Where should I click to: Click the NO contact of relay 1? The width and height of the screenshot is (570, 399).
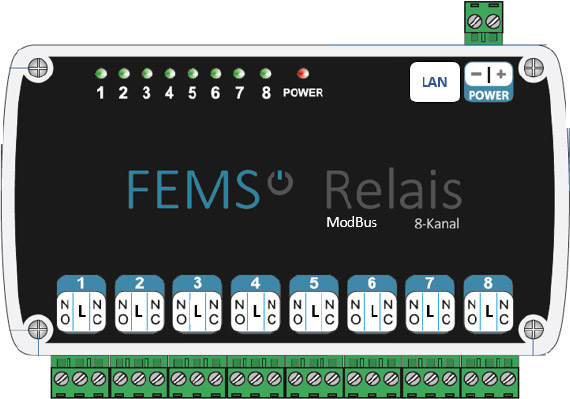[x=65, y=312]
